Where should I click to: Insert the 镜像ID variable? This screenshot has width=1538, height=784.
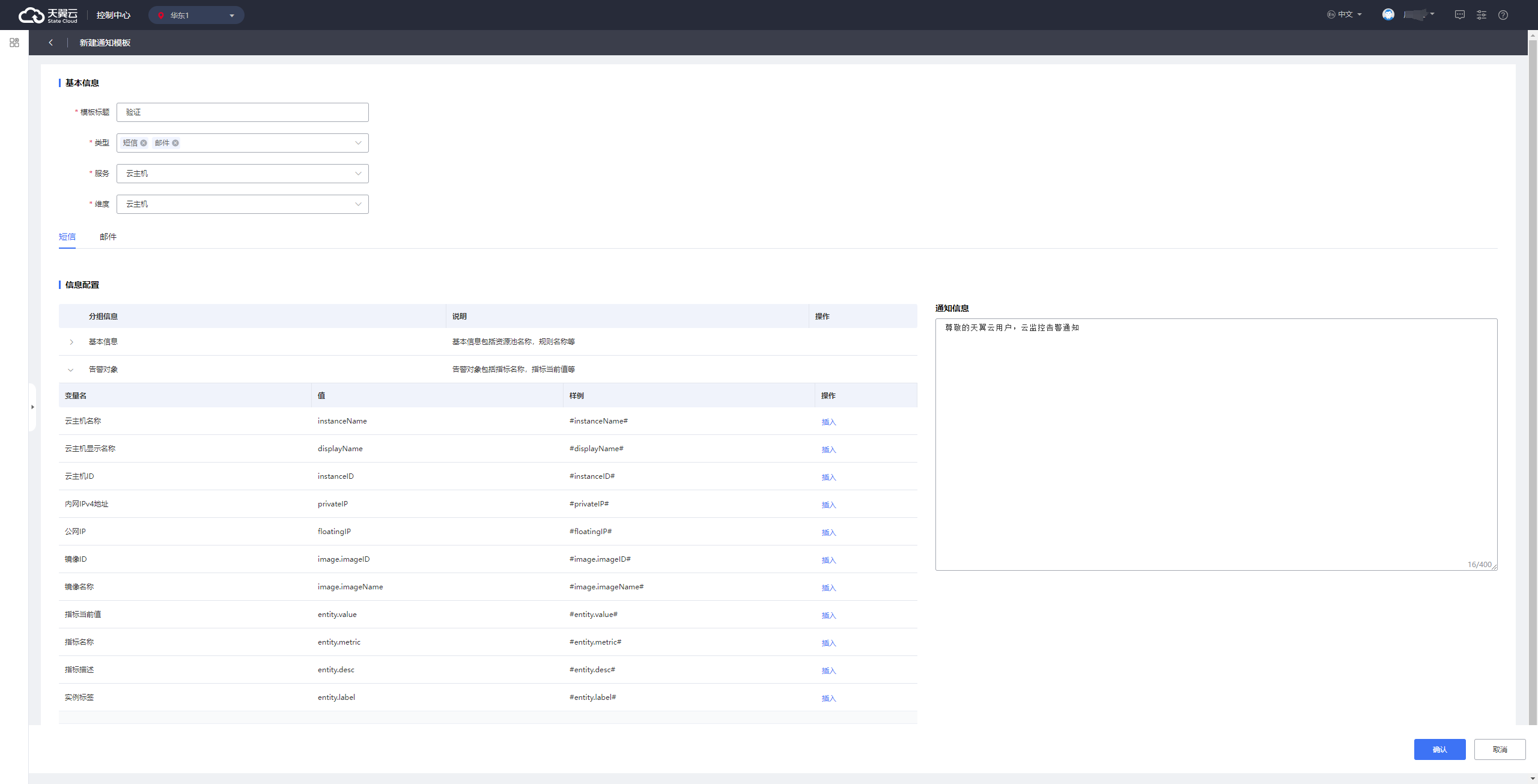pyautogui.click(x=828, y=560)
